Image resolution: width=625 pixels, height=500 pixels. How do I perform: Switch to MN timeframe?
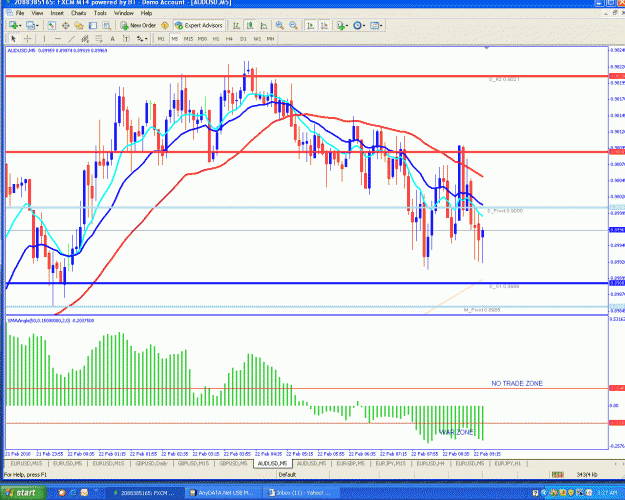[x=270, y=39]
